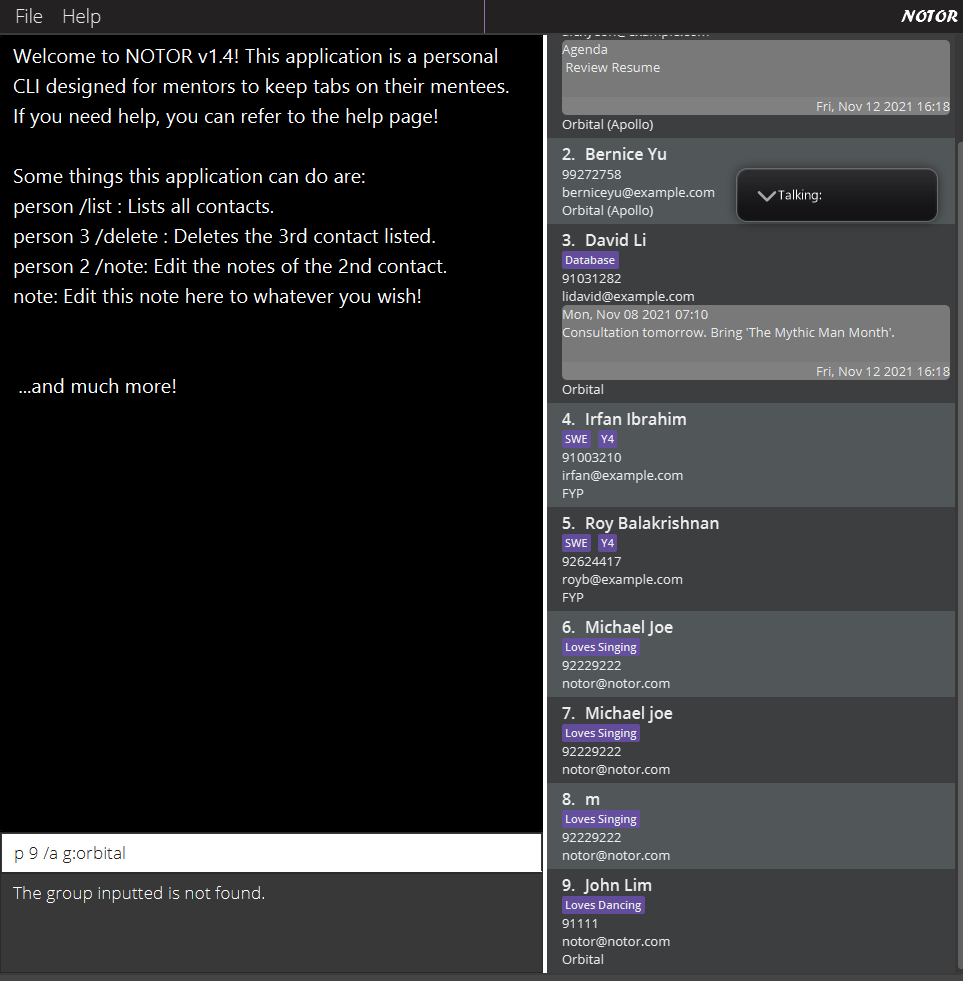The height and width of the screenshot is (981, 963).
Task: Click phone number 91031282
Action: 591,278
